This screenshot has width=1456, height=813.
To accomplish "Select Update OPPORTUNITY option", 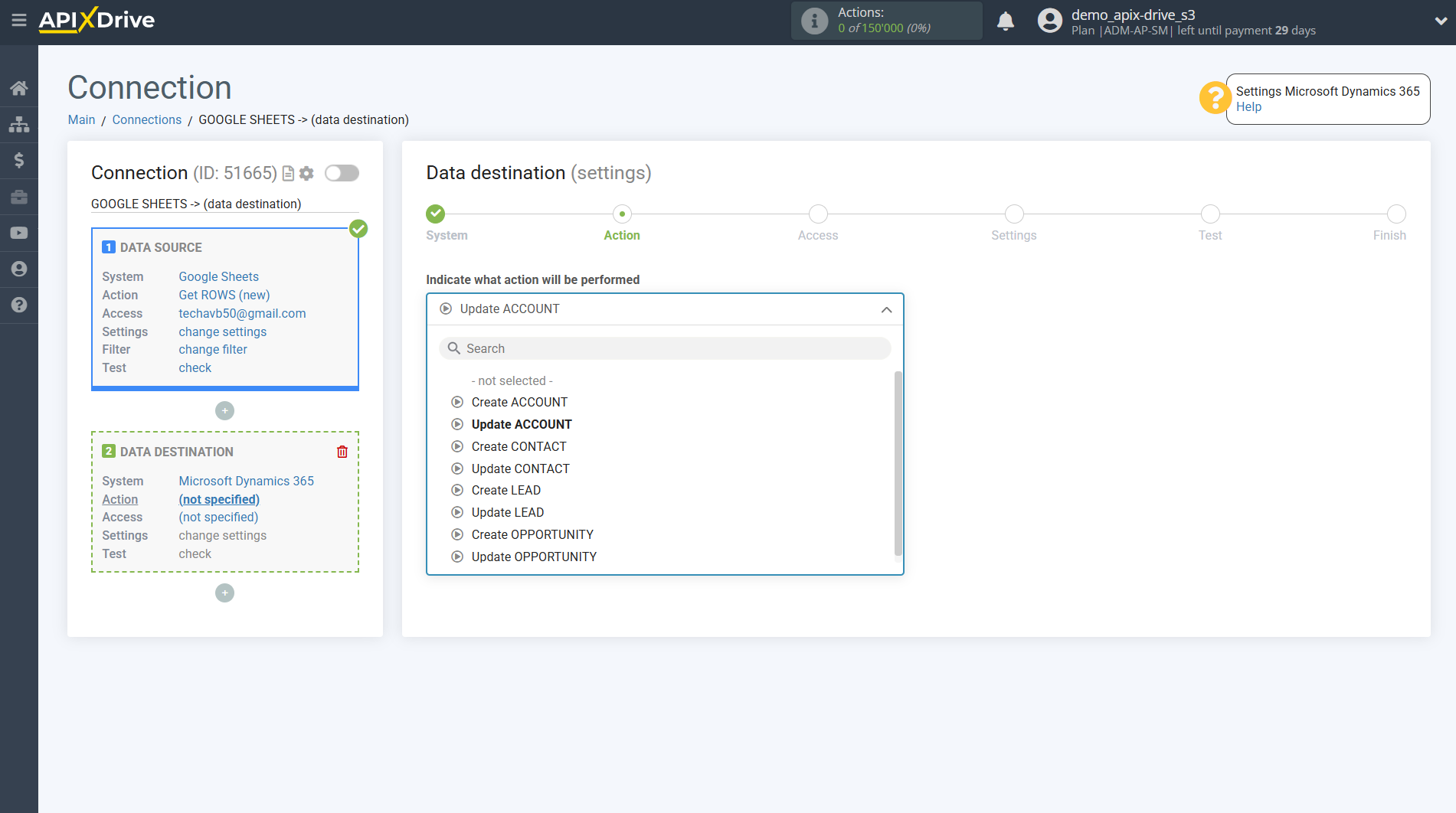I will [534, 557].
